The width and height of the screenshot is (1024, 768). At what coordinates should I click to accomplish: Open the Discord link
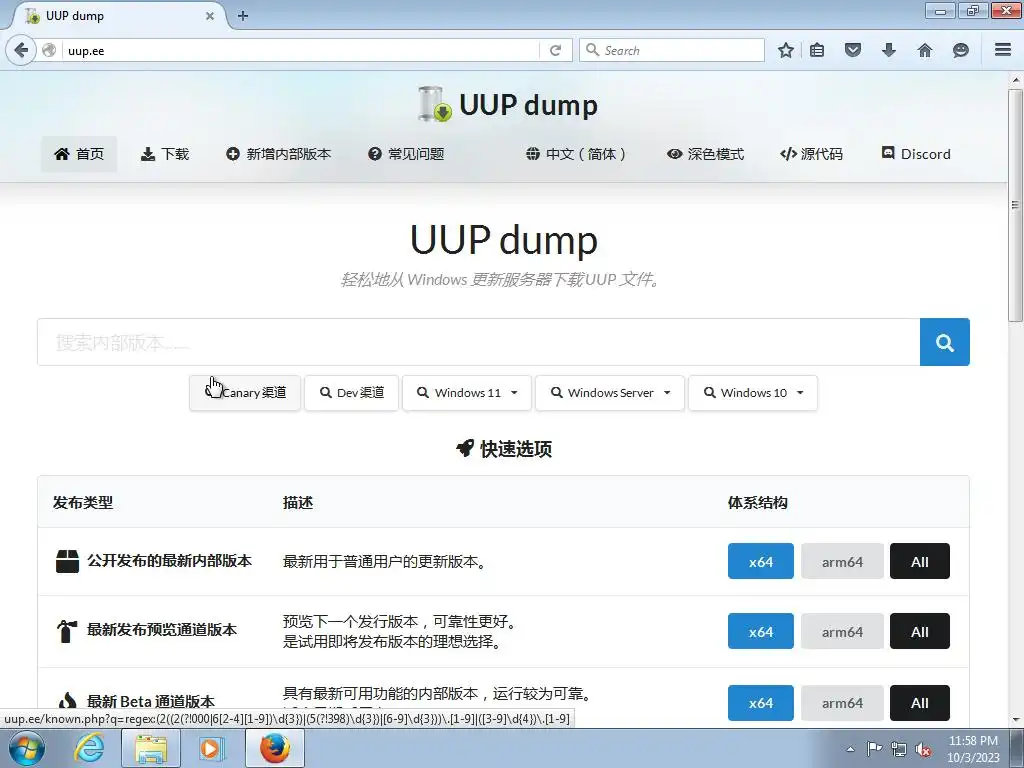[916, 154]
